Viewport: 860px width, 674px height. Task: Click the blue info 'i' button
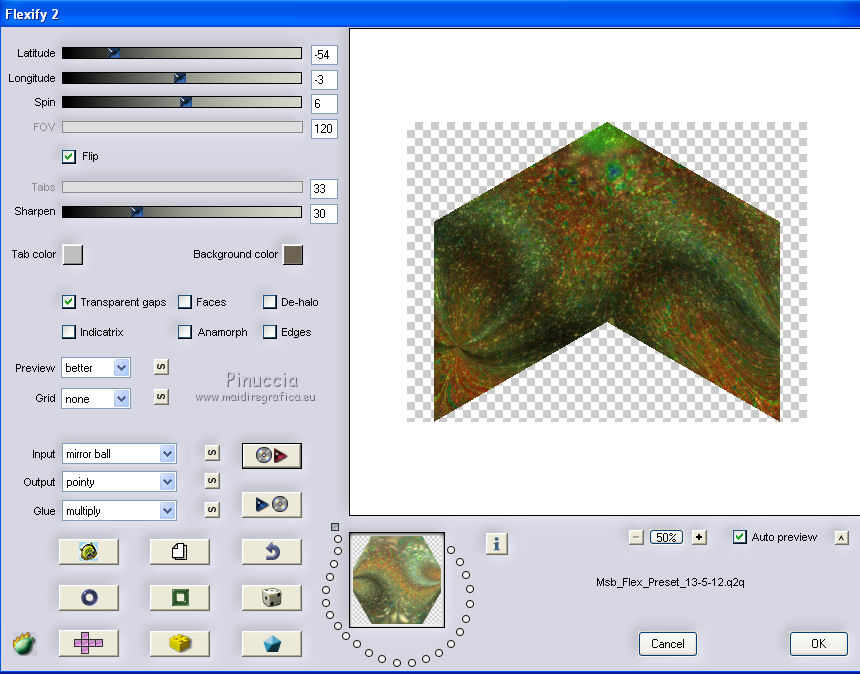tap(496, 544)
